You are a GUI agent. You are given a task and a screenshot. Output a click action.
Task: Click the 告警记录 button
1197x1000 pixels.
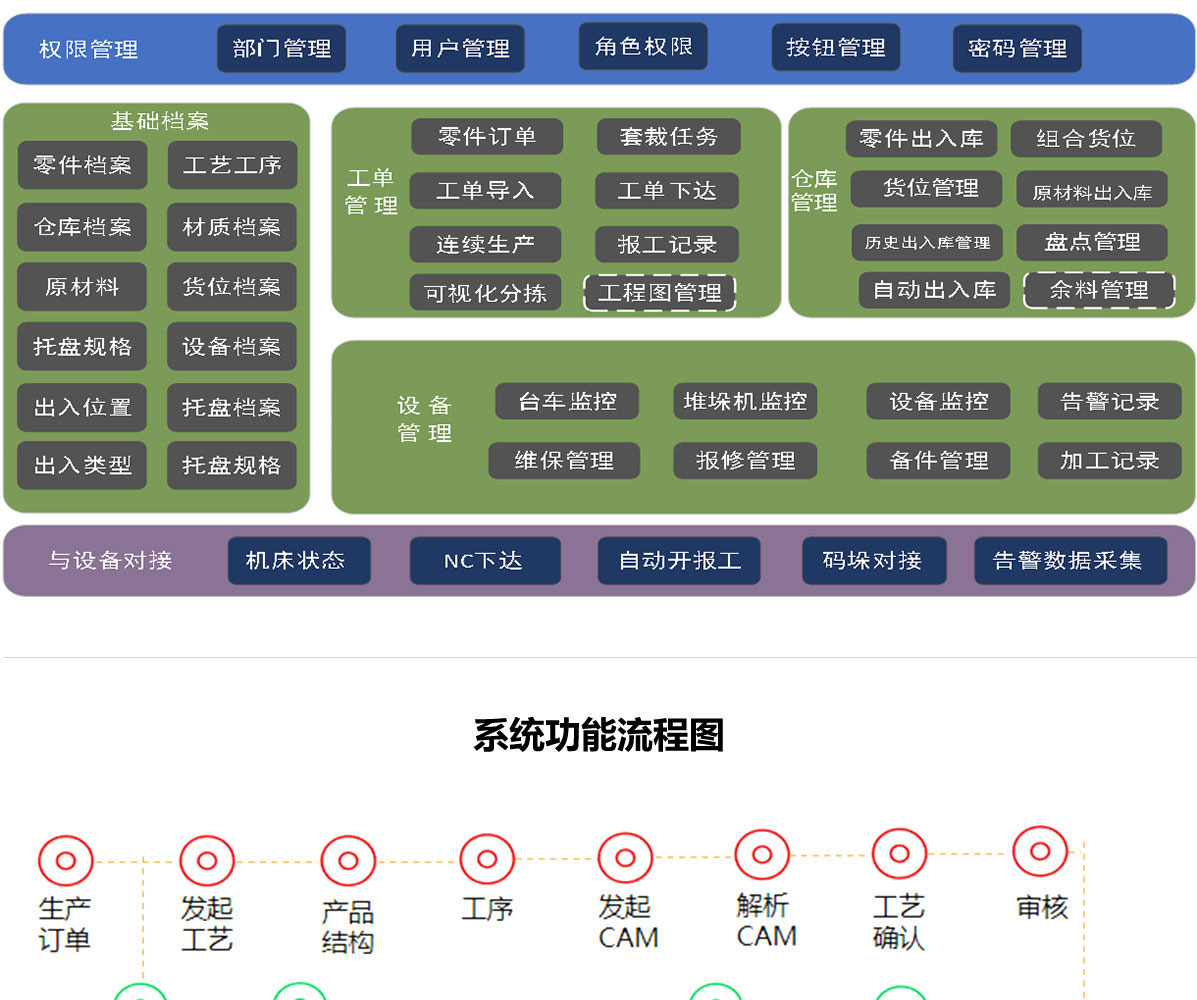point(1109,401)
